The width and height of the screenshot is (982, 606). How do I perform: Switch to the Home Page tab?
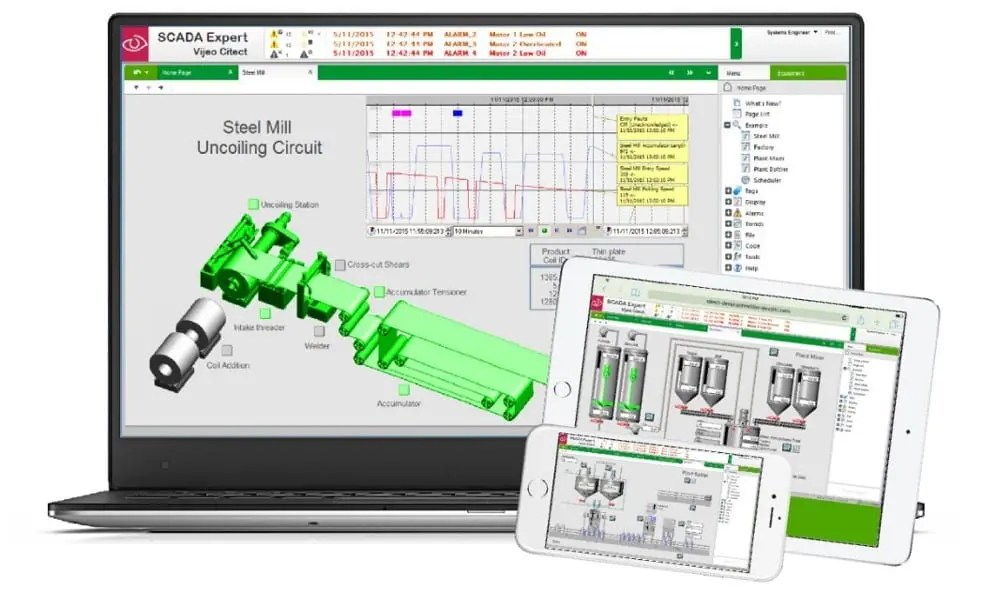click(x=197, y=73)
